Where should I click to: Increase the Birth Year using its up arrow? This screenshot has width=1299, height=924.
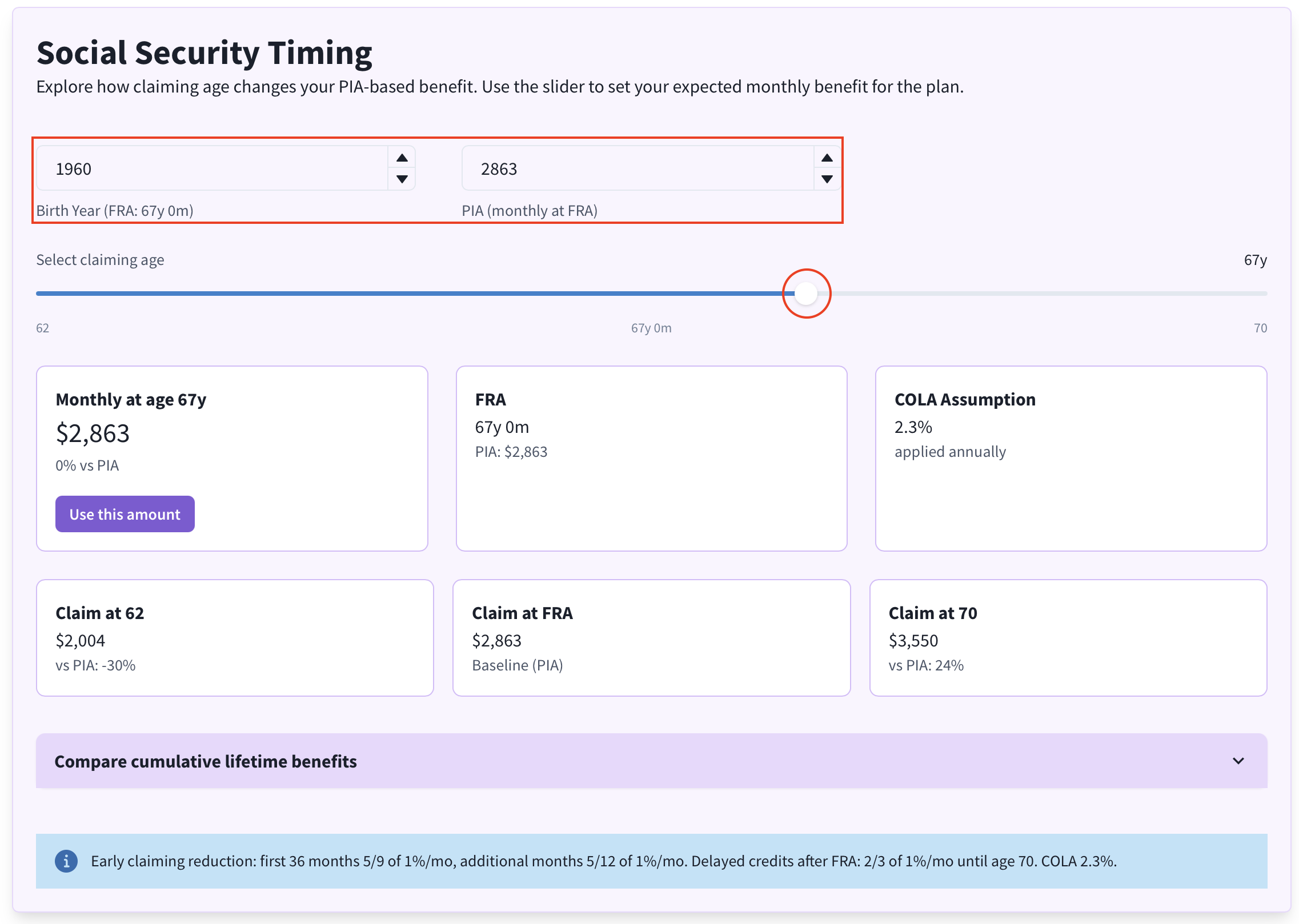402,157
